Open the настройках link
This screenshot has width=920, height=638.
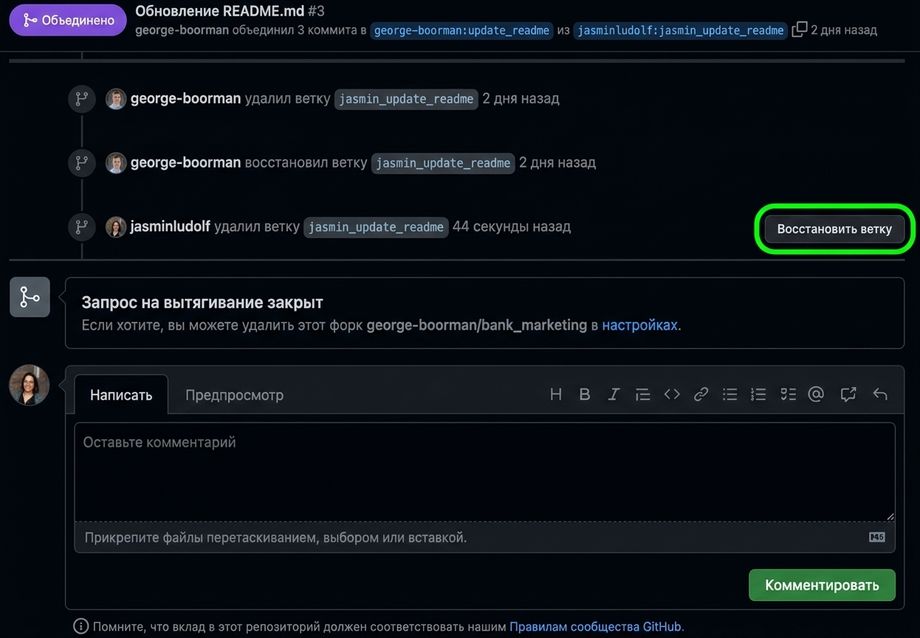(640, 325)
